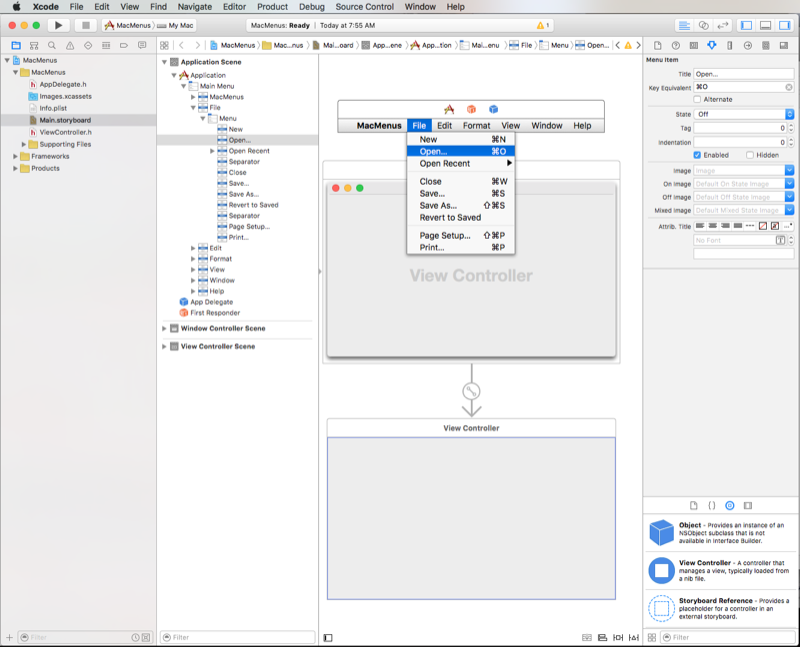The image size is (800, 647).
Task: Open the File inspector in the utilities panel
Action: 659,46
